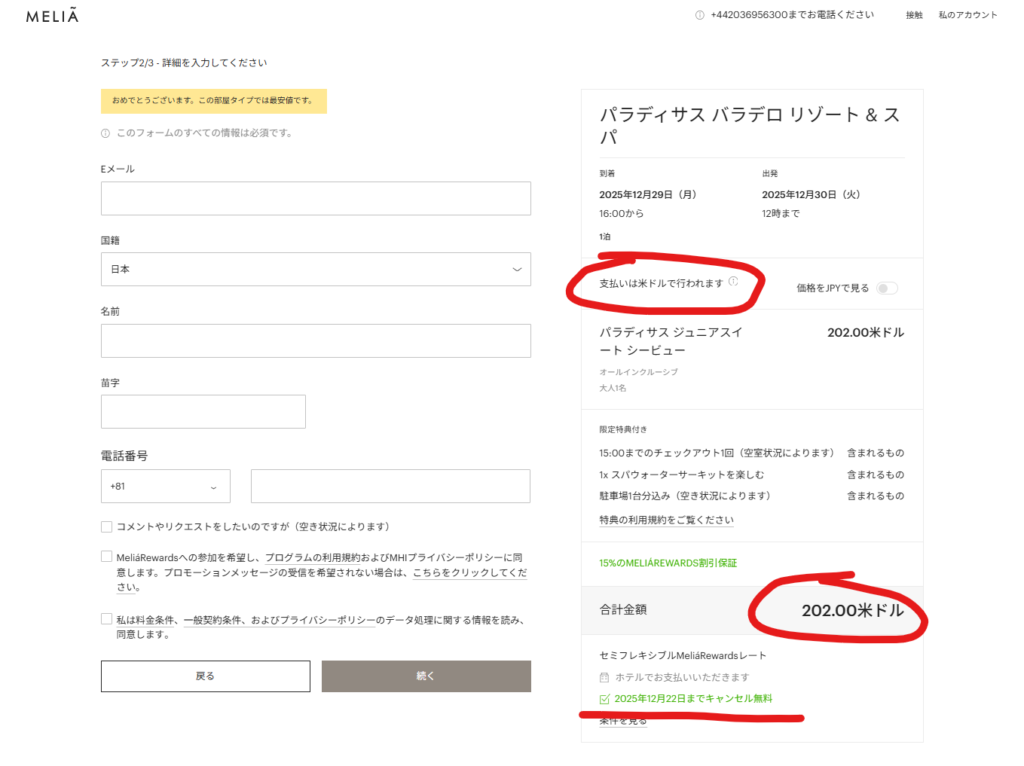1024x766 pixels.
Task: Click the help icon beside the phone number
Action: pos(699,15)
